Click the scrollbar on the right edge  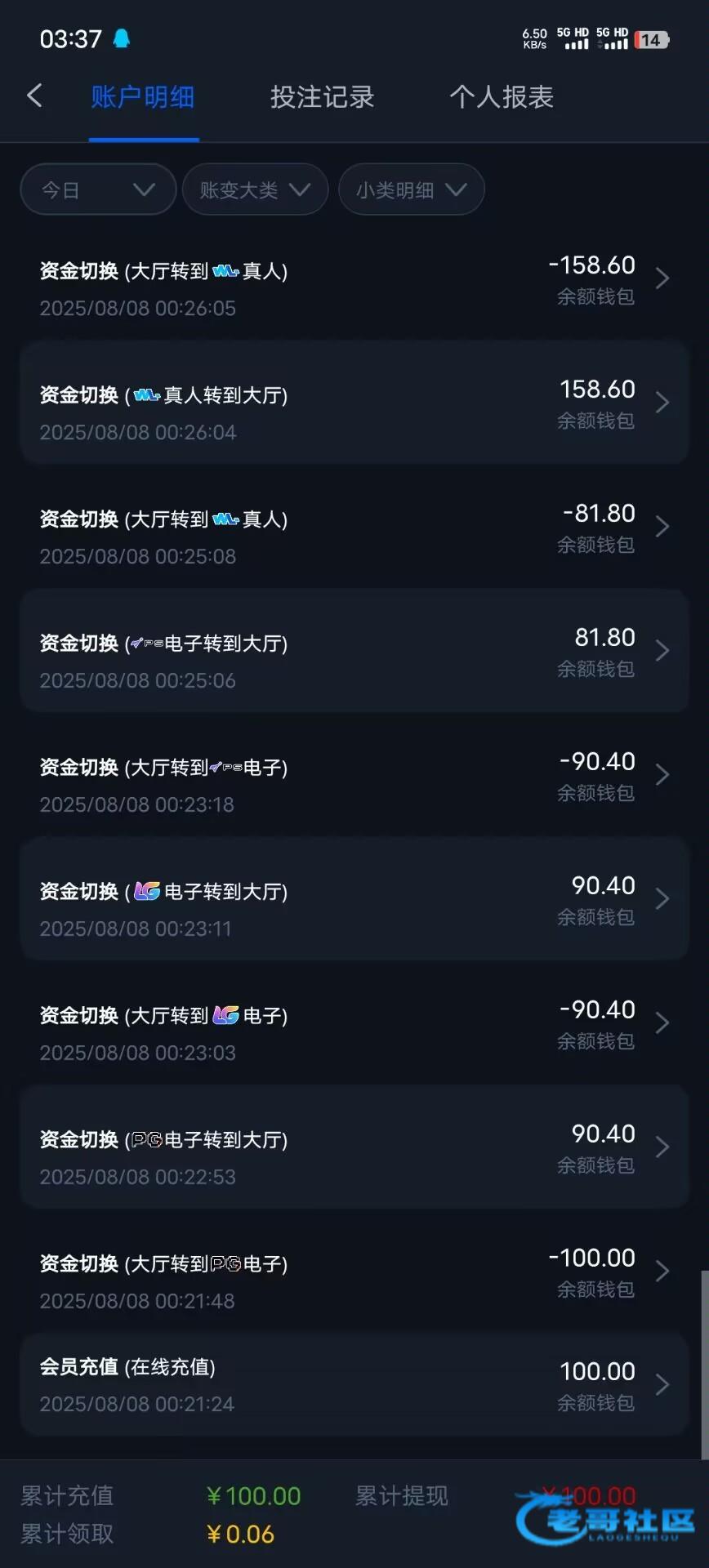click(x=704, y=1364)
